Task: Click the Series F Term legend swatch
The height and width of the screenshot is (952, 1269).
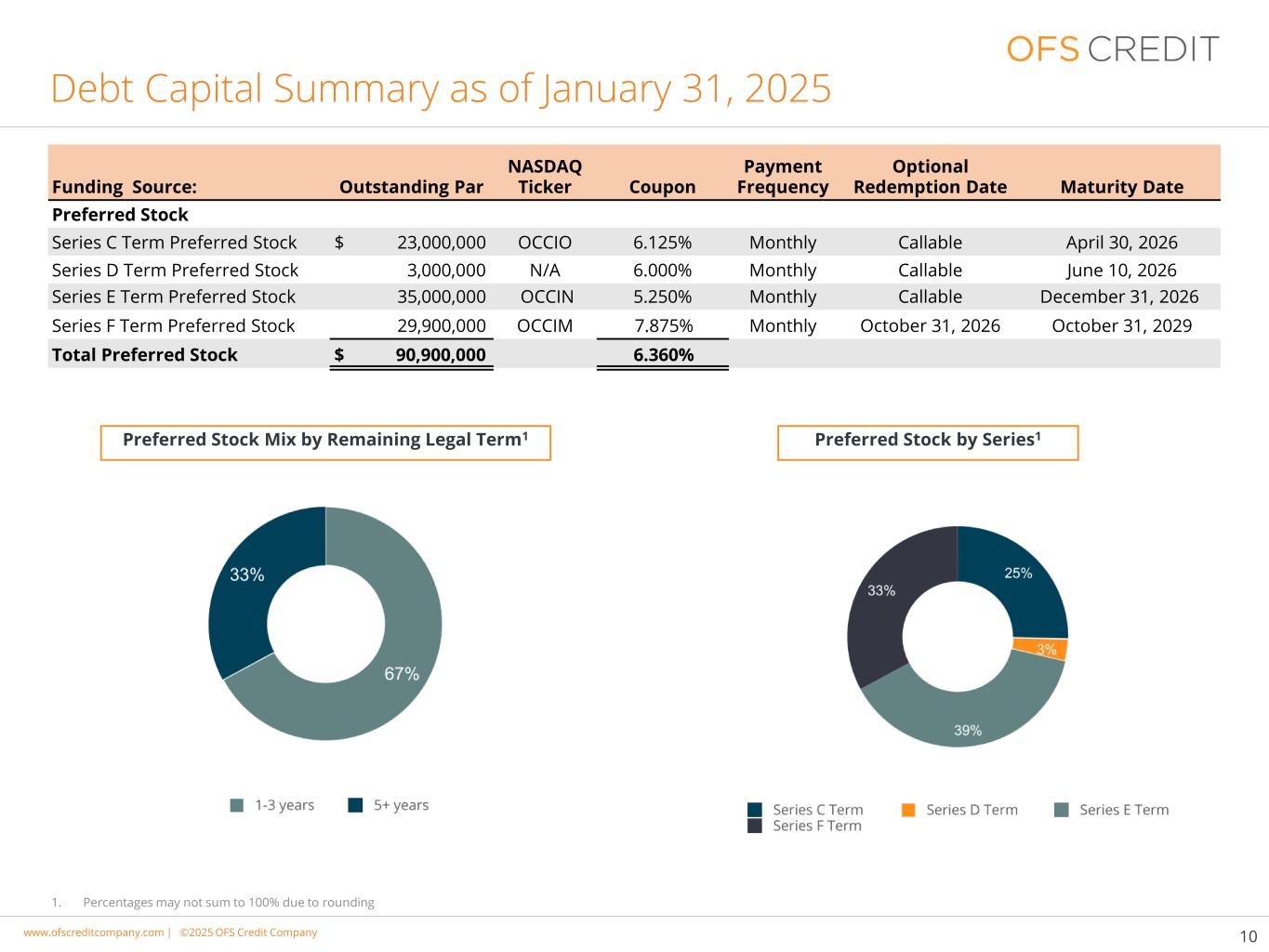Action: pyautogui.click(x=755, y=826)
